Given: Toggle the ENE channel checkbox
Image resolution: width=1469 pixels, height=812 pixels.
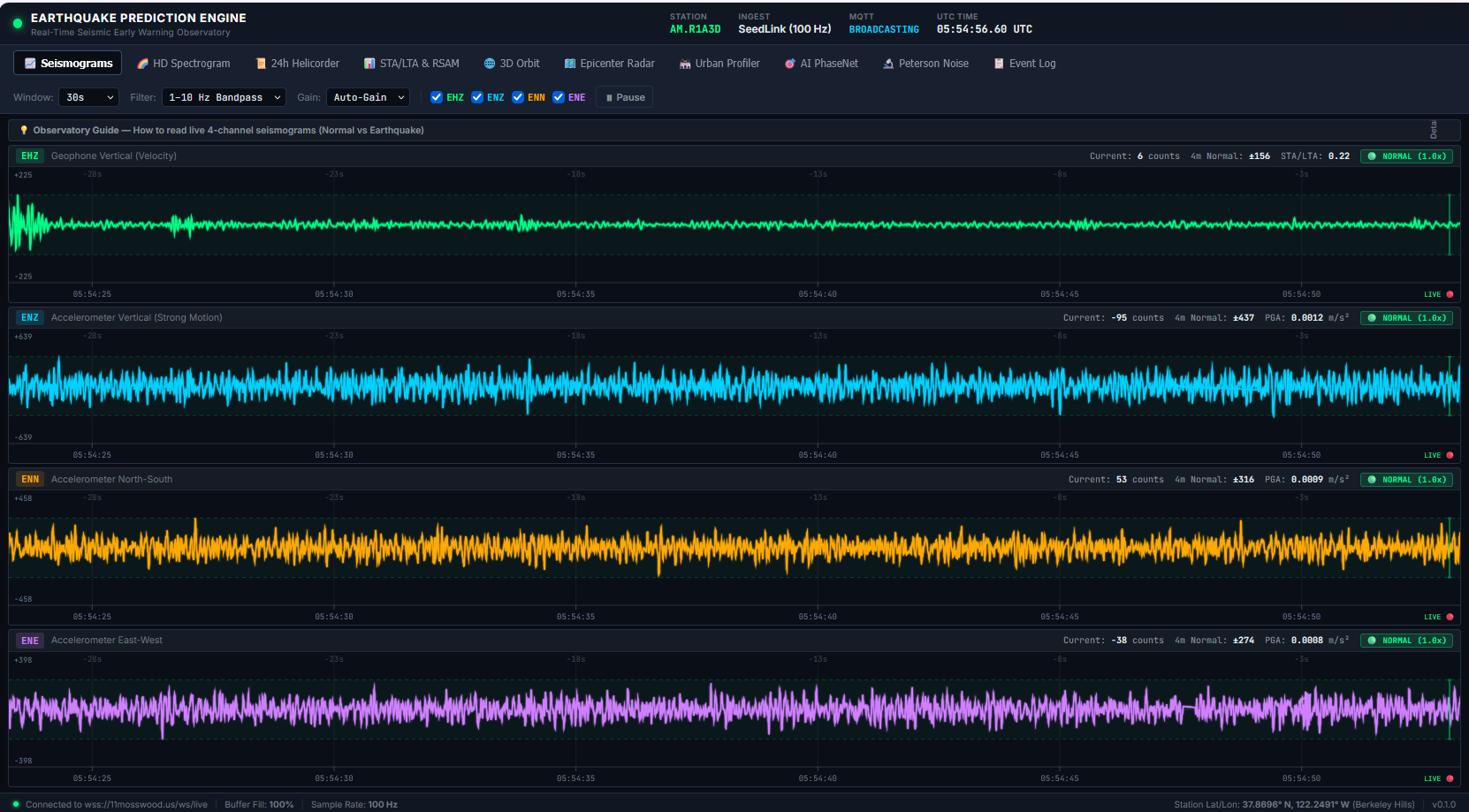Looking at the screenshot, I should pyautogui.click(x=559, y=97).
